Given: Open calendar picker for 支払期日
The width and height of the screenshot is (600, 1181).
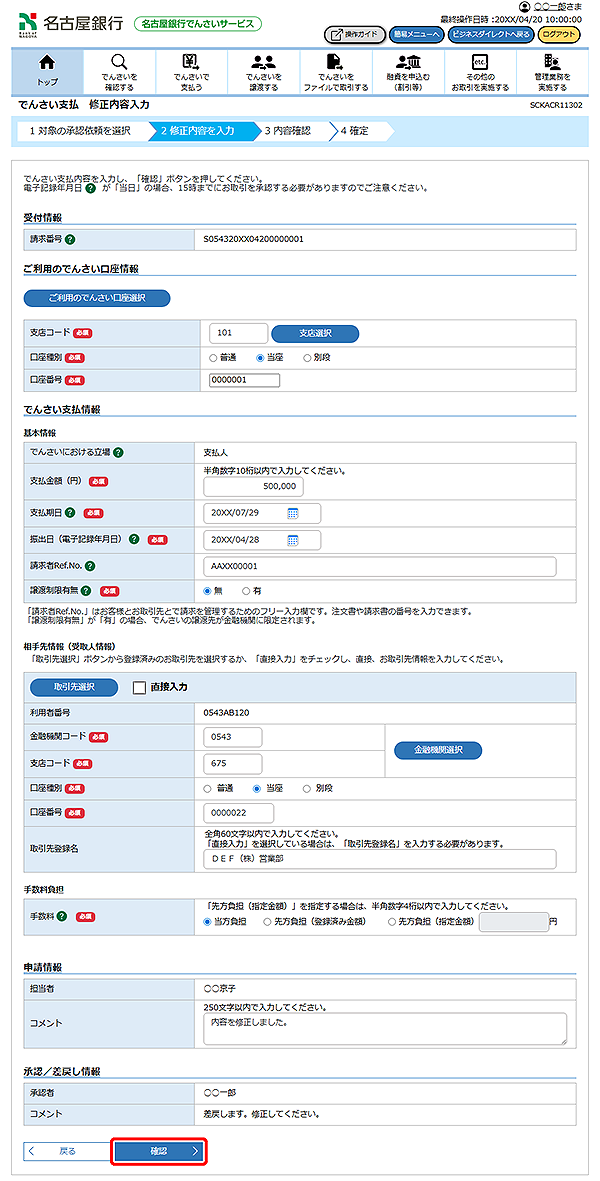Looking at the screenshot, I should pyautogui.click(x=293, y=513).
